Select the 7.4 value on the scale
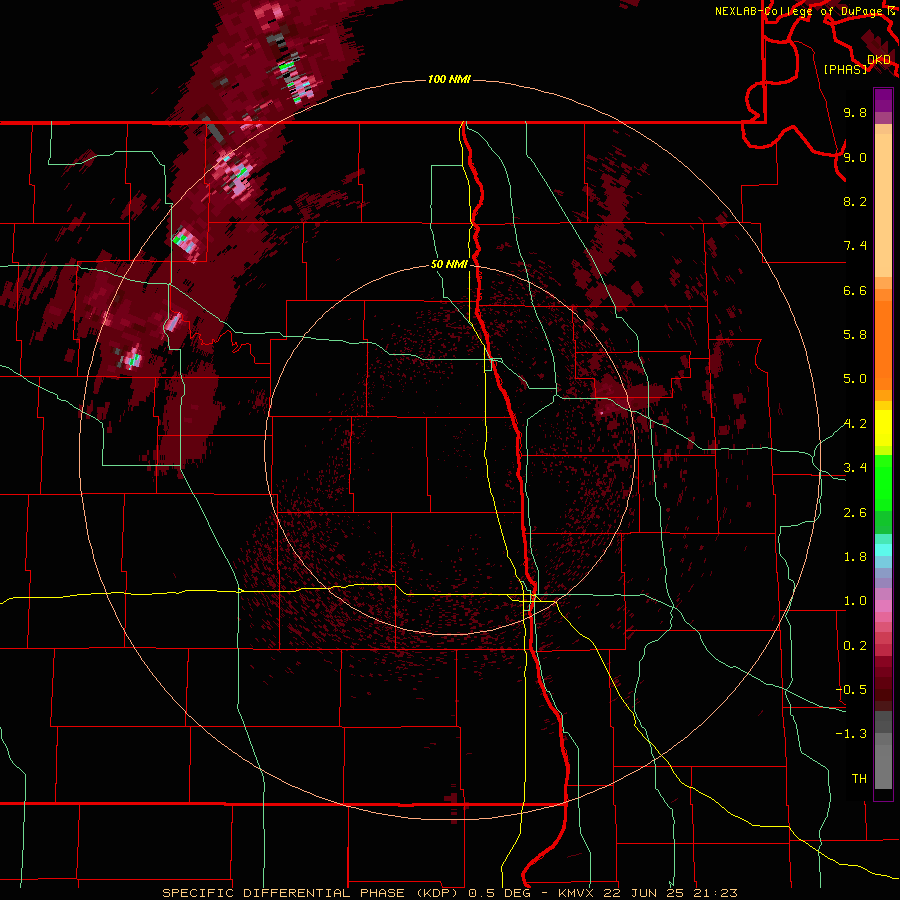Screen dimensions: 900x900 coord(855,246)
